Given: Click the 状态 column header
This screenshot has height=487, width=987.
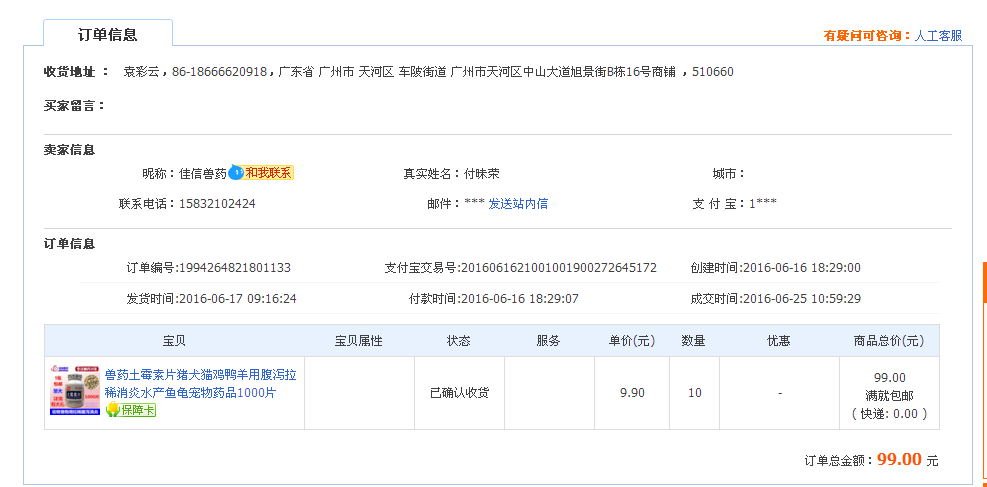Looking at the screenshot, I should click(x=459, y=341).
